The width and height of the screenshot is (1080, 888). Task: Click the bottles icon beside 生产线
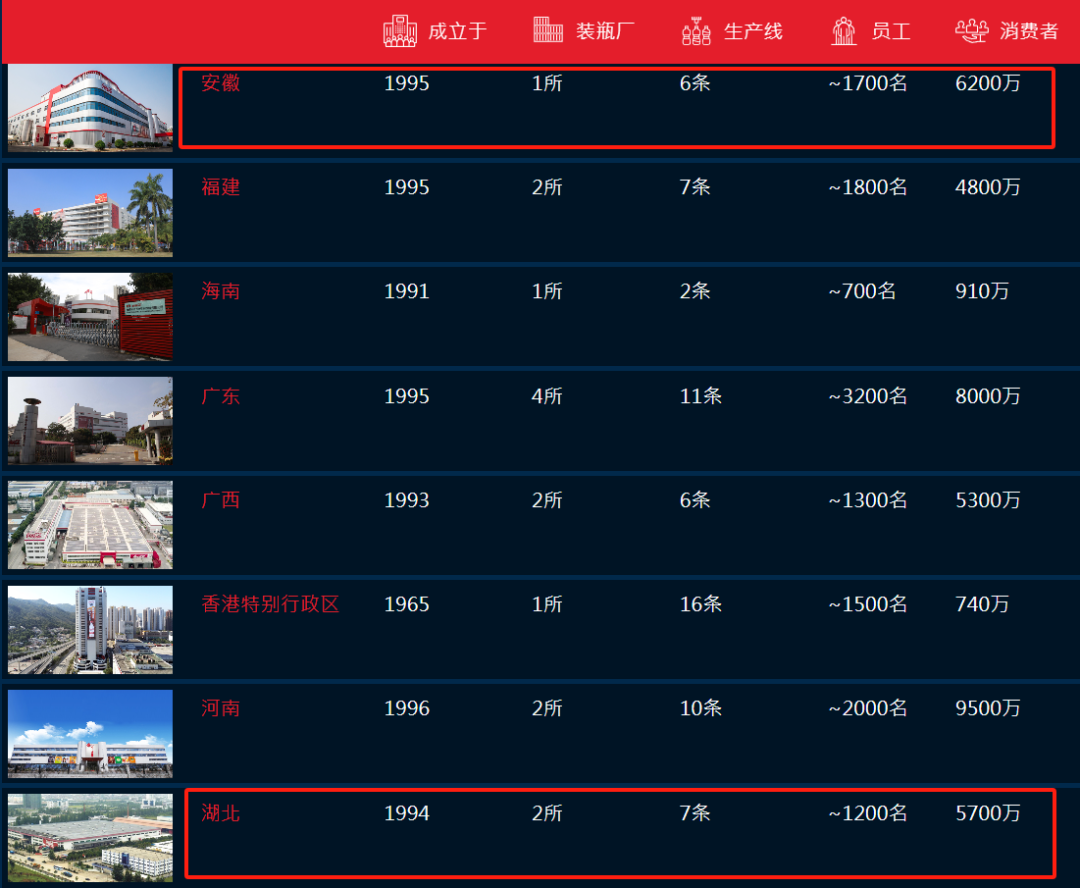click(x=696, y=31)
